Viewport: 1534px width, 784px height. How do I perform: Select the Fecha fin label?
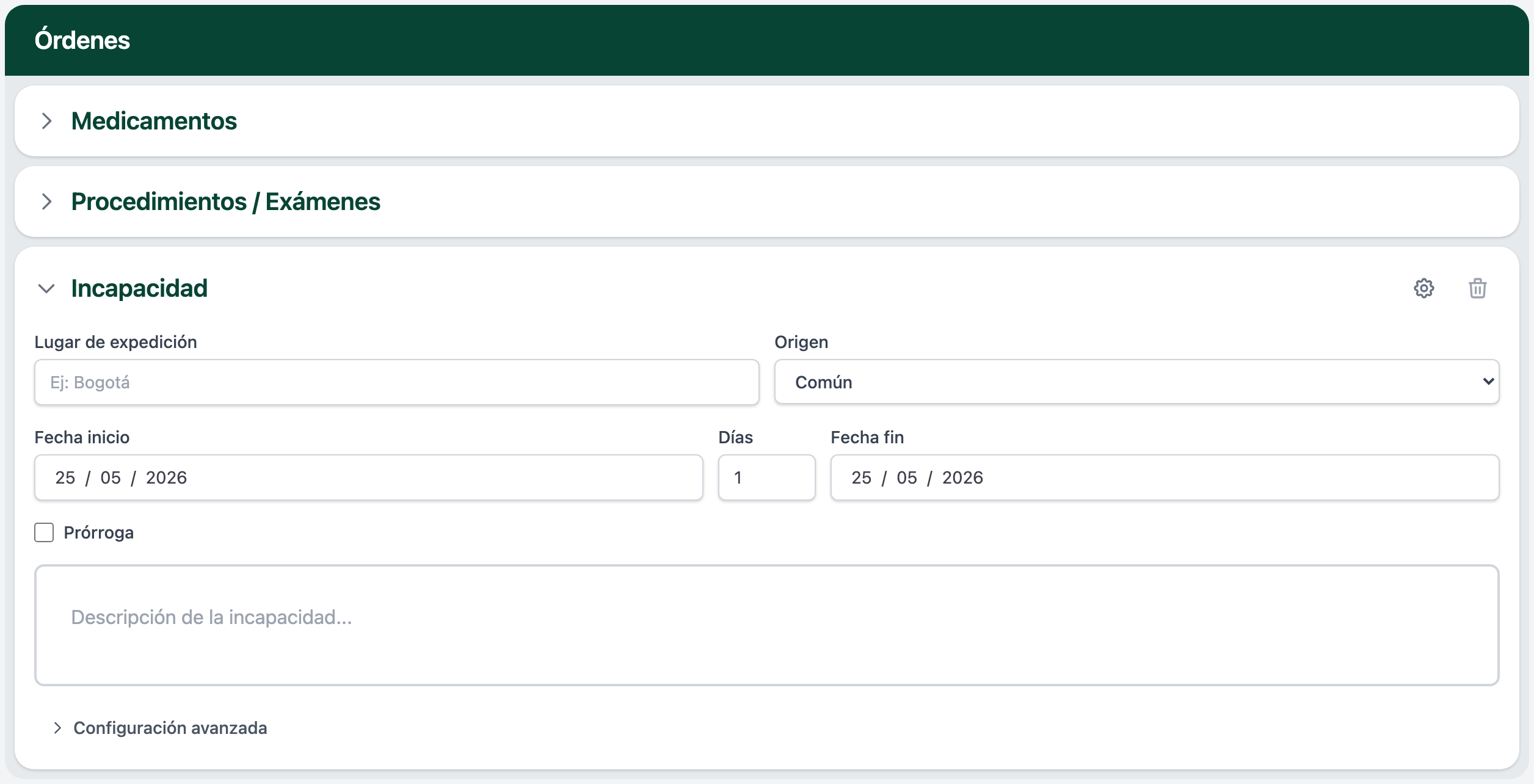pyautogui.click(x=867, y=437)
